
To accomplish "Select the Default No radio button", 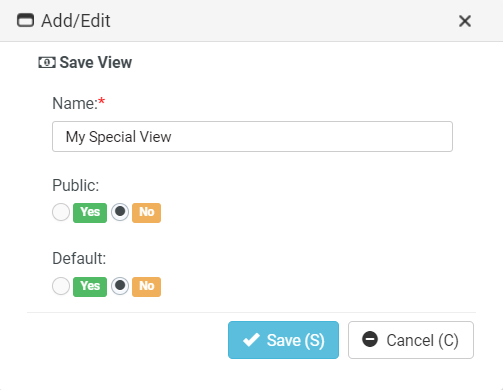I will pos(120,286).
